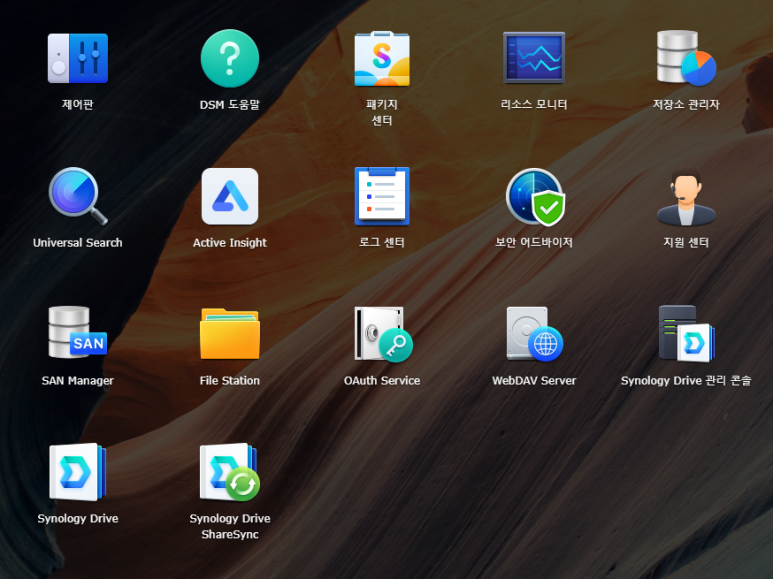
Task: Click the WebDAV Server text label
Action: coord(534,381)
